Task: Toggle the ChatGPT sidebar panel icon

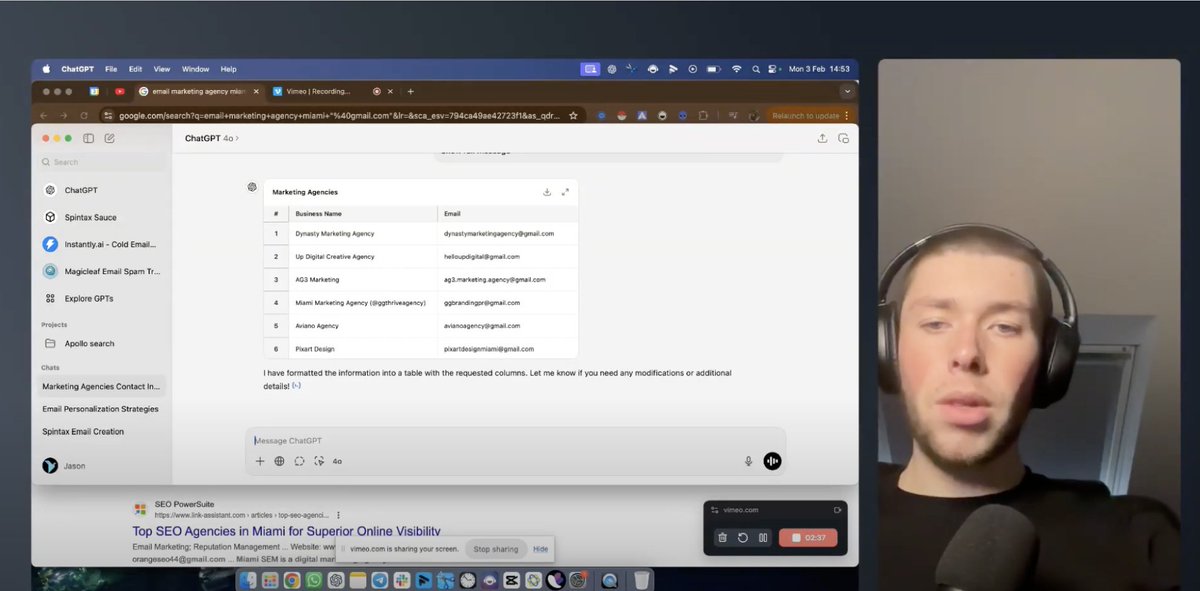Action: pyautogui.click(x=89, y=138)
